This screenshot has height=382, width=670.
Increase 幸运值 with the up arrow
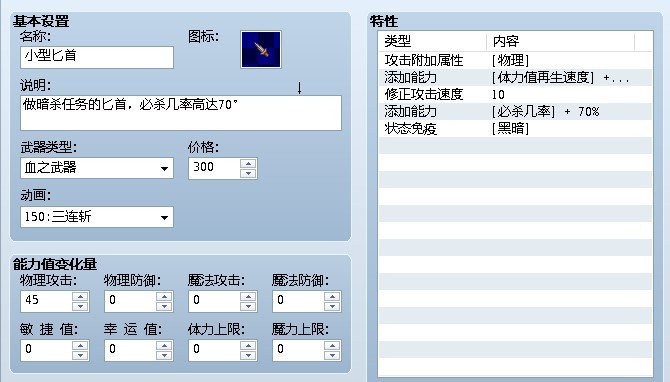[164, 345]
